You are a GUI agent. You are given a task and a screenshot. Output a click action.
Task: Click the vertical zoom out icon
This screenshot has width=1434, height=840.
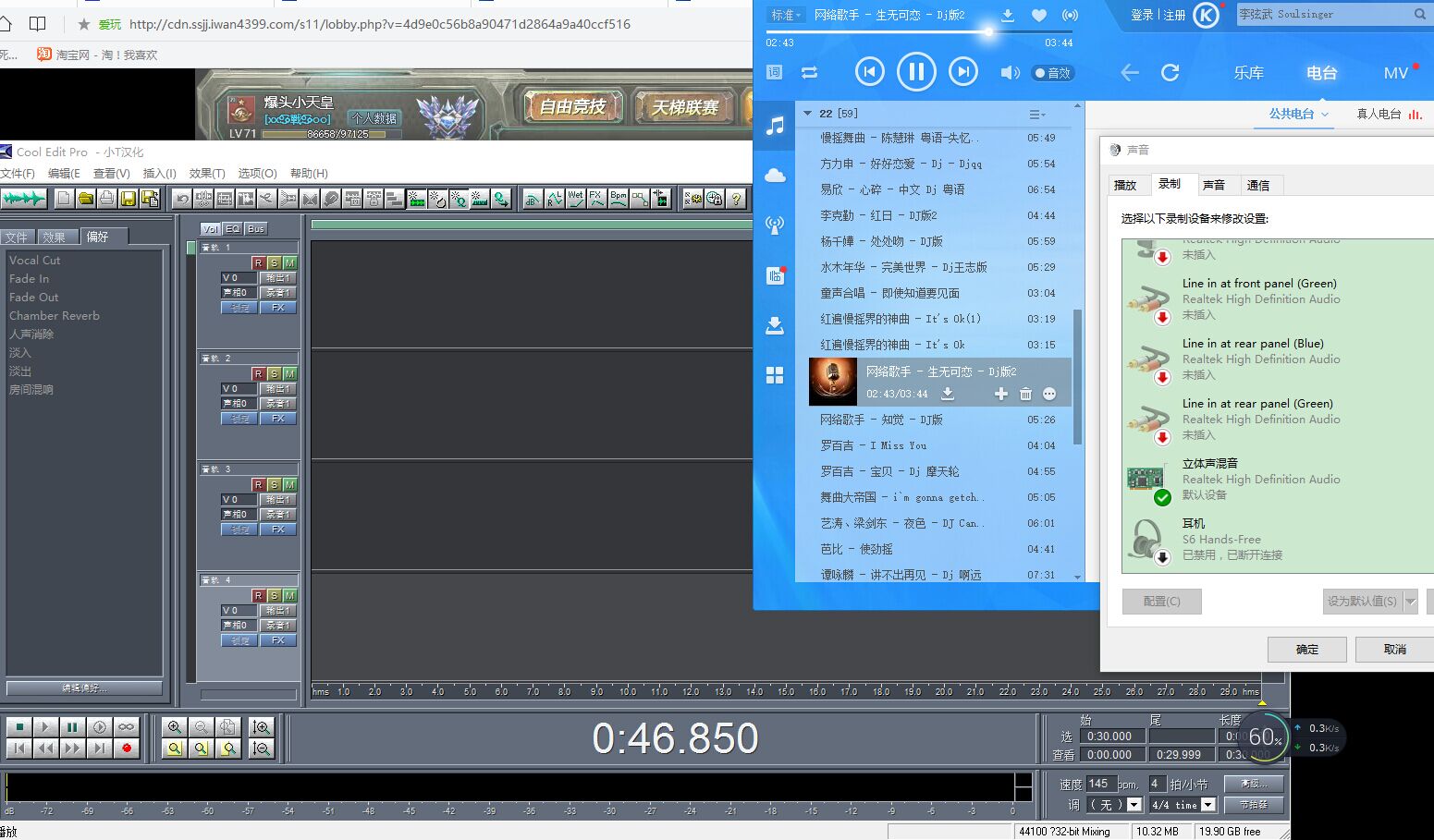(262, 749)
